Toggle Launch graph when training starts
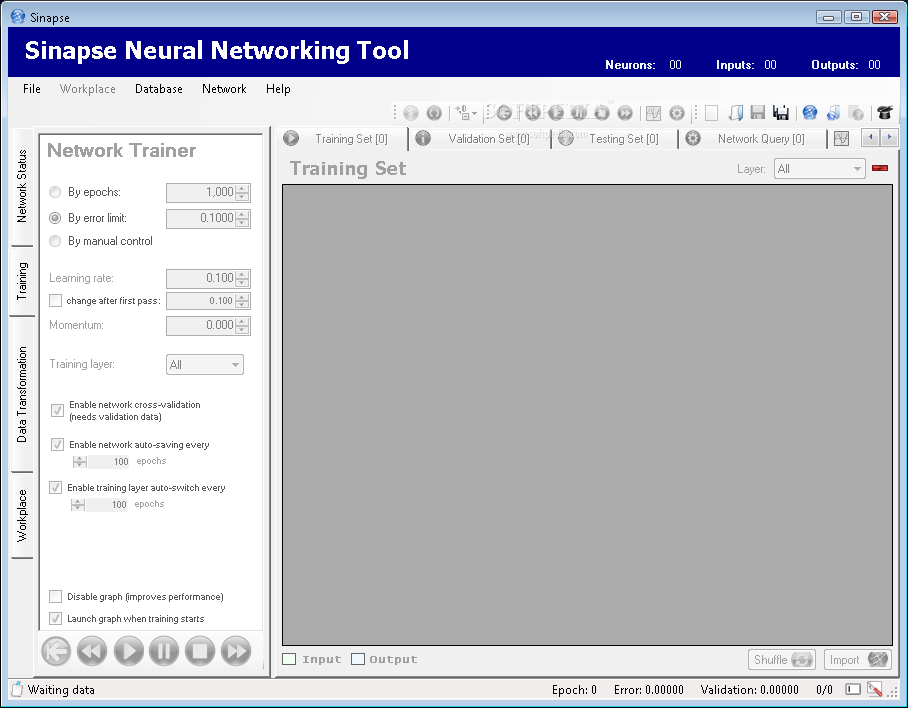This screenshot has width=908, height=708. 56,618
